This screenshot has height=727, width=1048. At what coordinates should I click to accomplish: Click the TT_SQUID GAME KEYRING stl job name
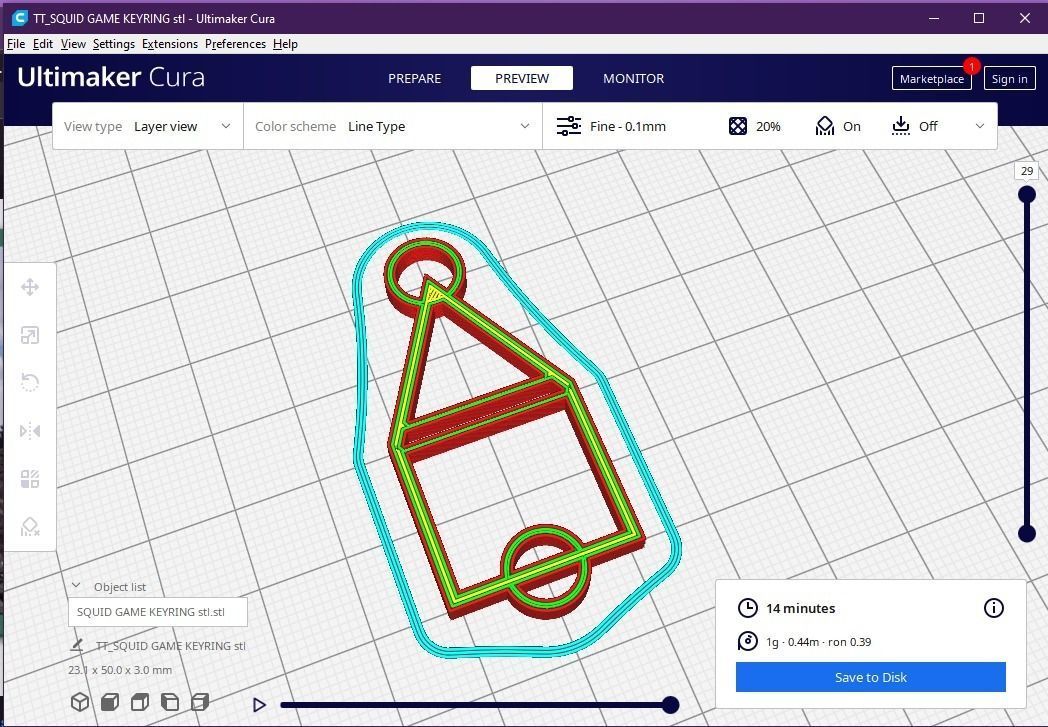[171, 645]
